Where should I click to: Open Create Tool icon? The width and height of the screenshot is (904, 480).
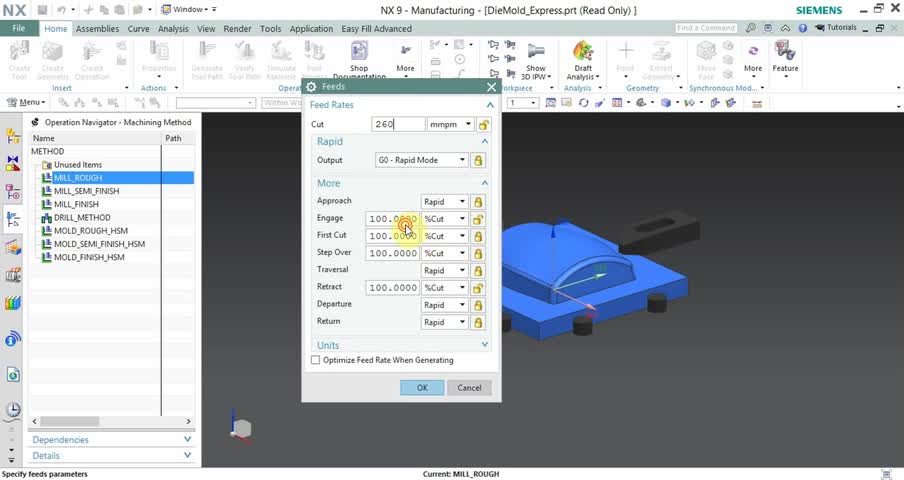19,61
